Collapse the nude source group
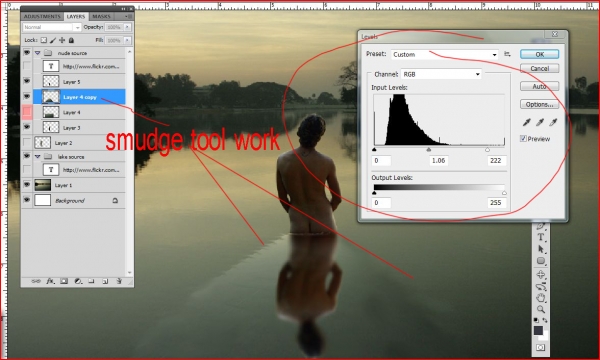600x360 pixels. (x=38, y=53)
